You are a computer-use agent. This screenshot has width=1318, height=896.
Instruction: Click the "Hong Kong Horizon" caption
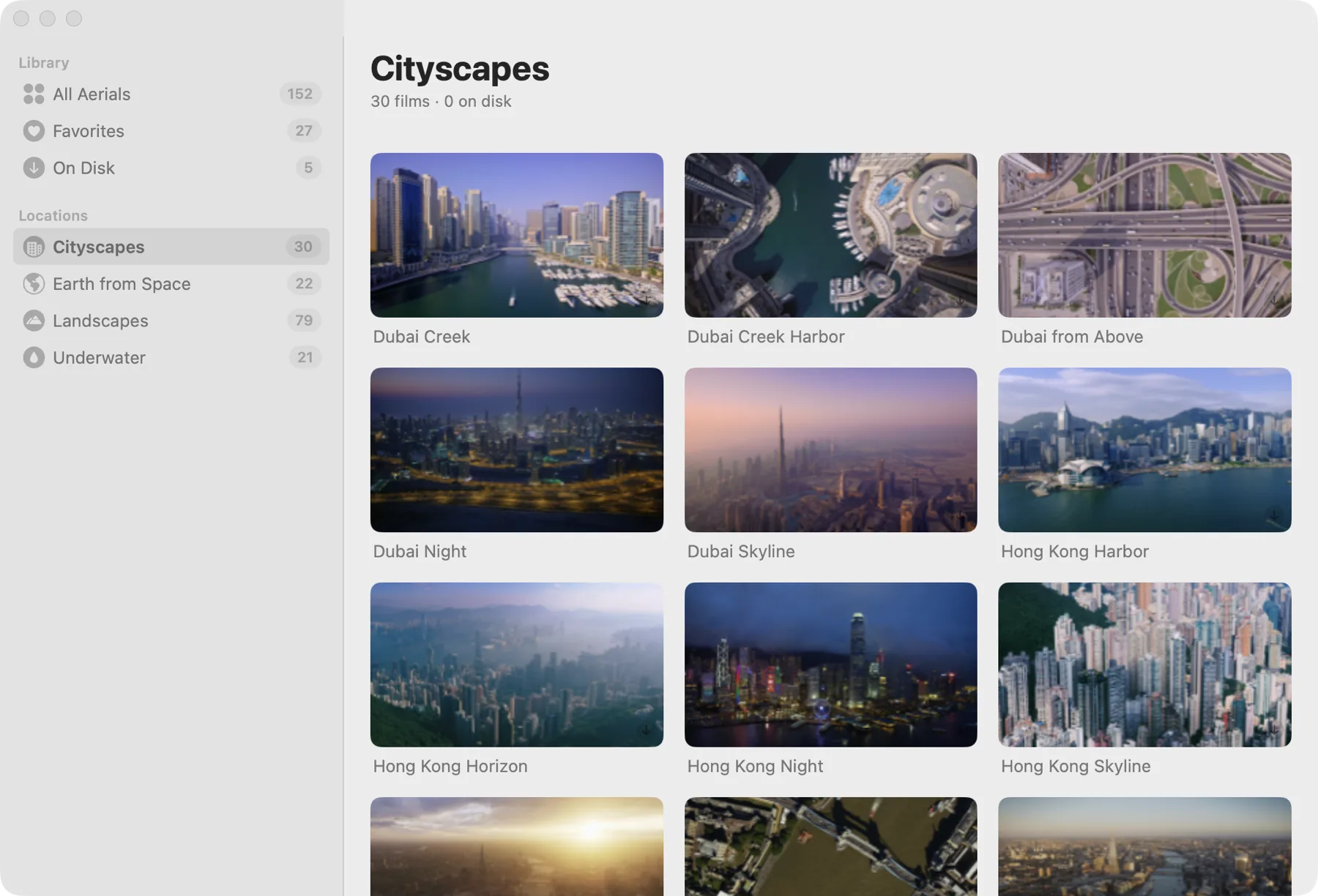click(450, 766)
